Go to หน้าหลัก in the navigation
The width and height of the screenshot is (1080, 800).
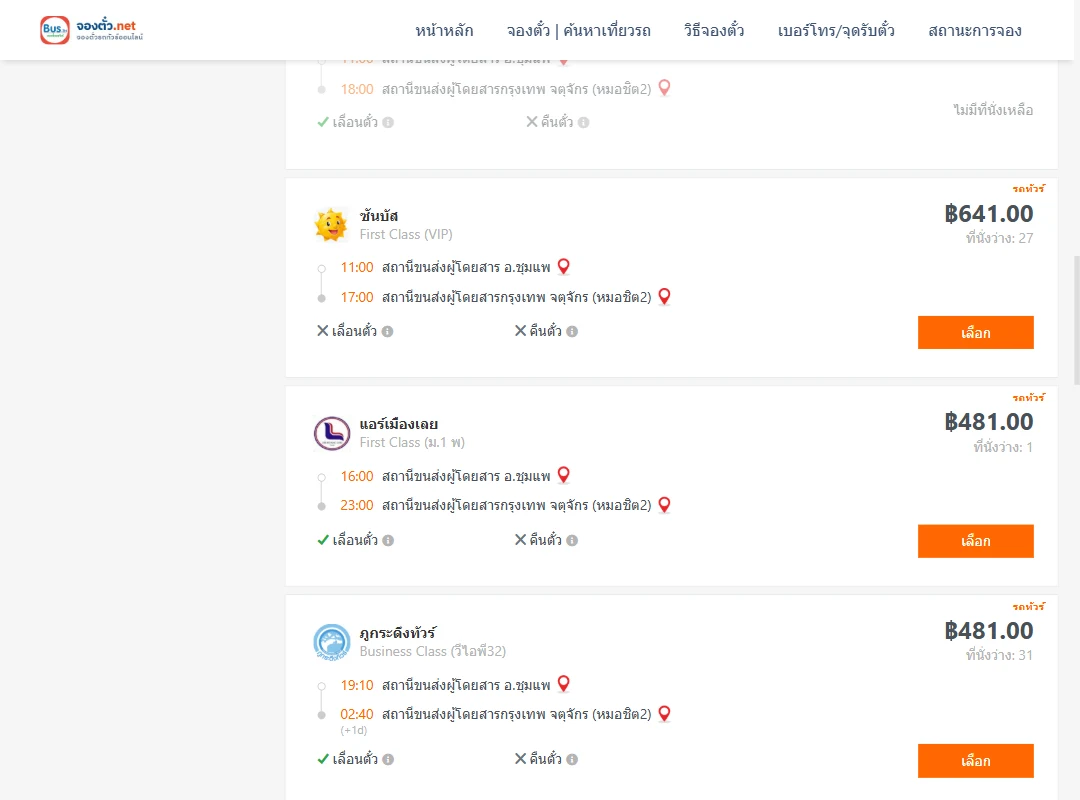tap(444, 30)
